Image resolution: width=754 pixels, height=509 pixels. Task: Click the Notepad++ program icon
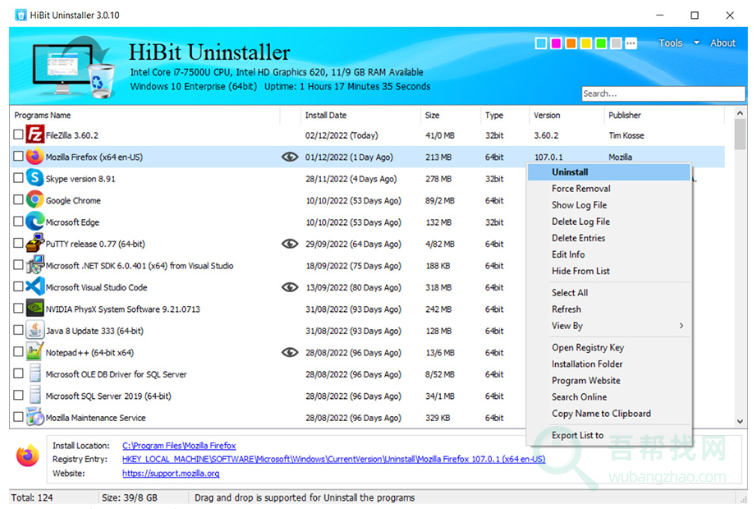click(35, 352)
